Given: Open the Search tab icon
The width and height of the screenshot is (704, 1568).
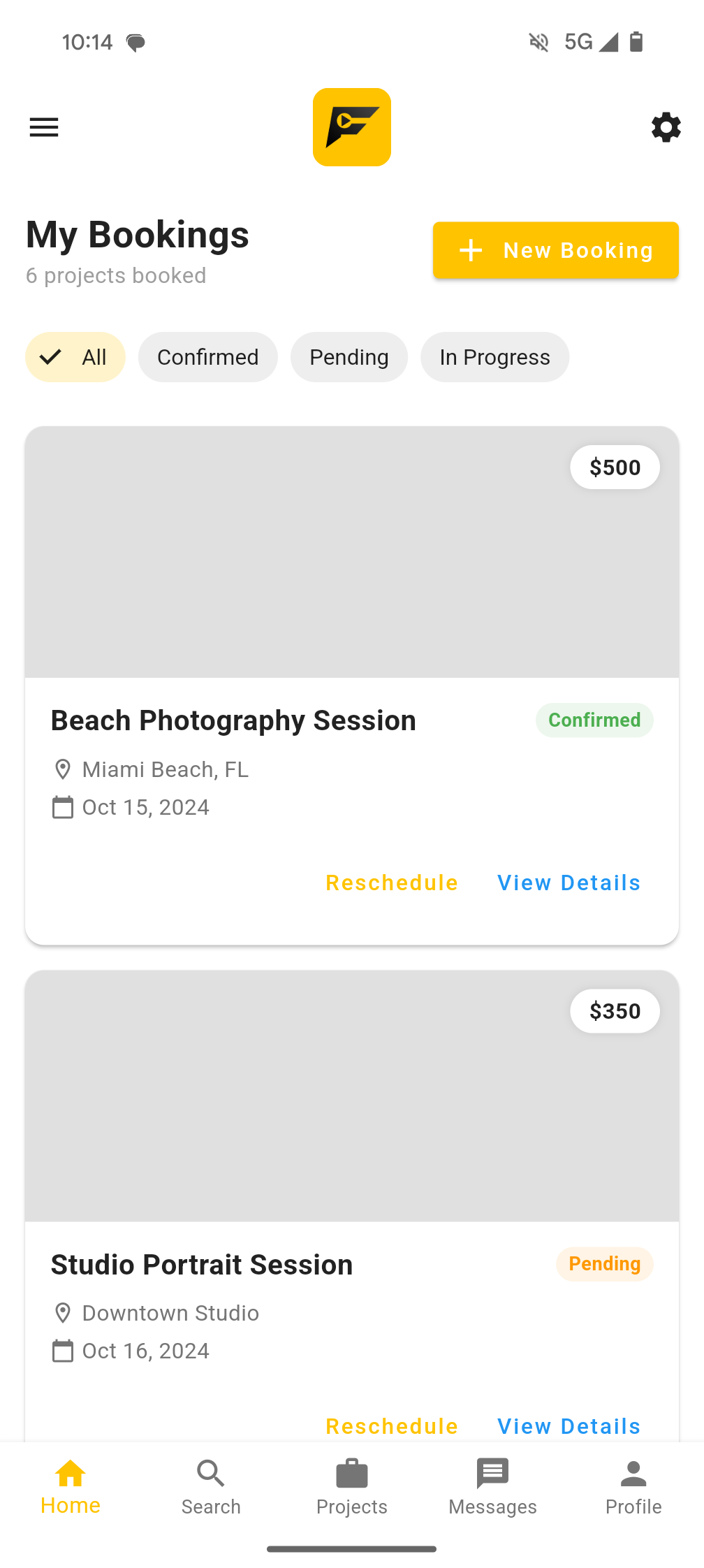Looking at the screenshot, I should tap(211, 1474).
